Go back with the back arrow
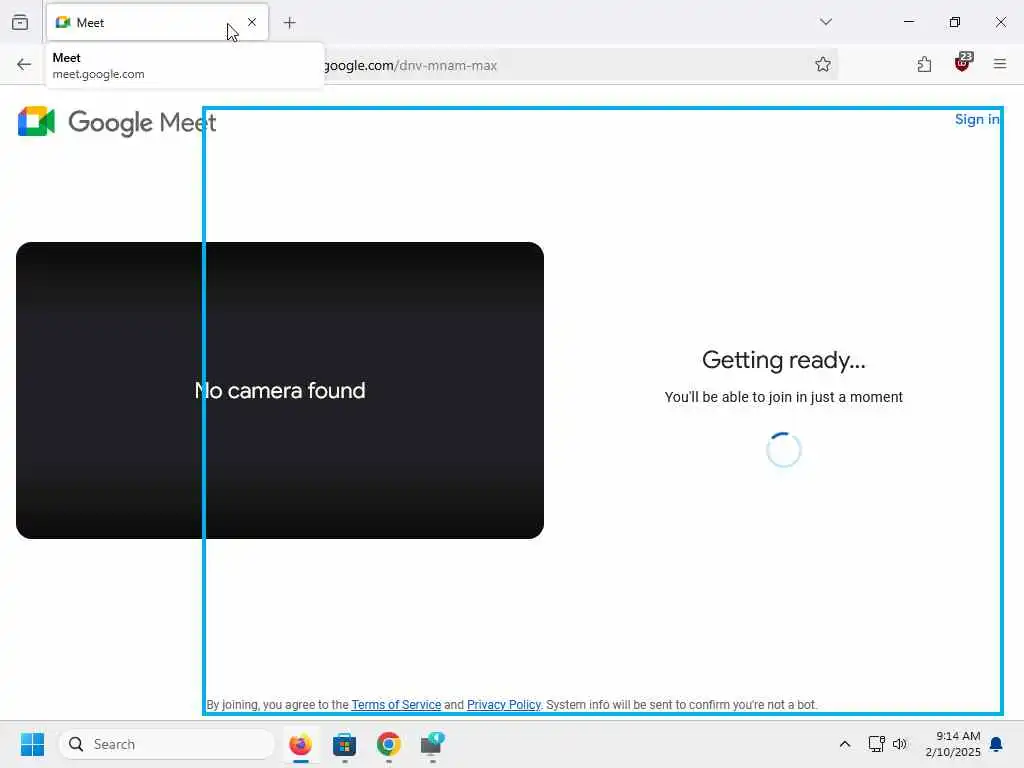 tap(24, 65)
